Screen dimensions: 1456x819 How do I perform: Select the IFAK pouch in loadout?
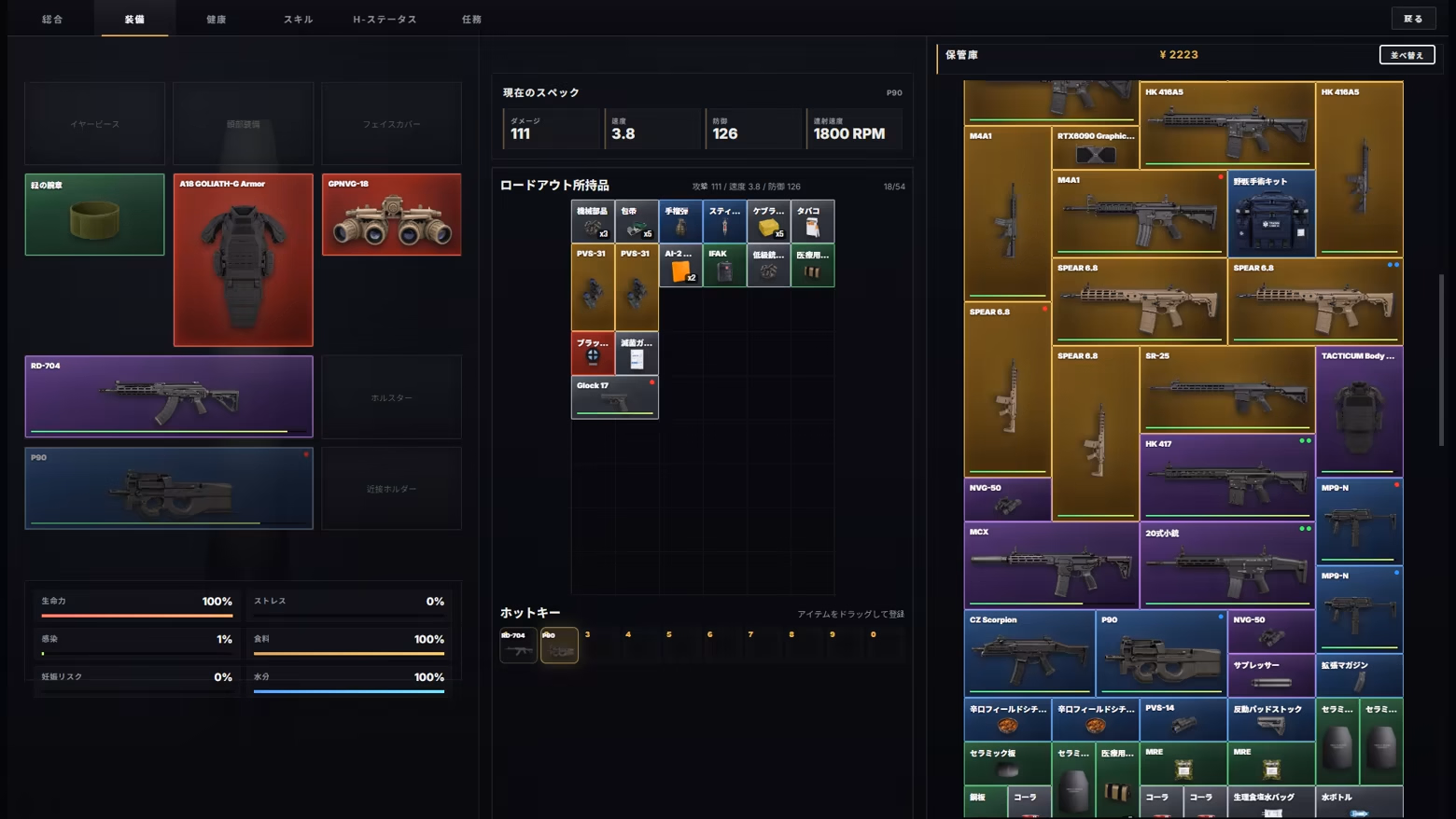pos(724,266)
